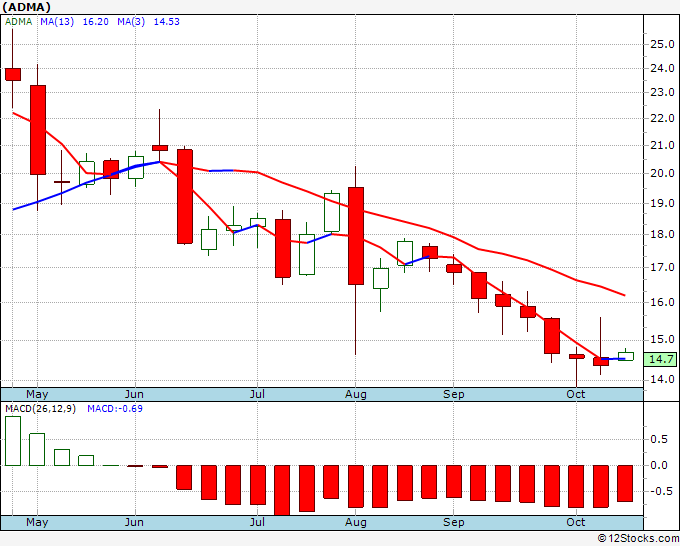This screenshot has height=546, width=680.
Task: Click the highlighted 14.7 current price tag
Action: [x=660, y=359]
